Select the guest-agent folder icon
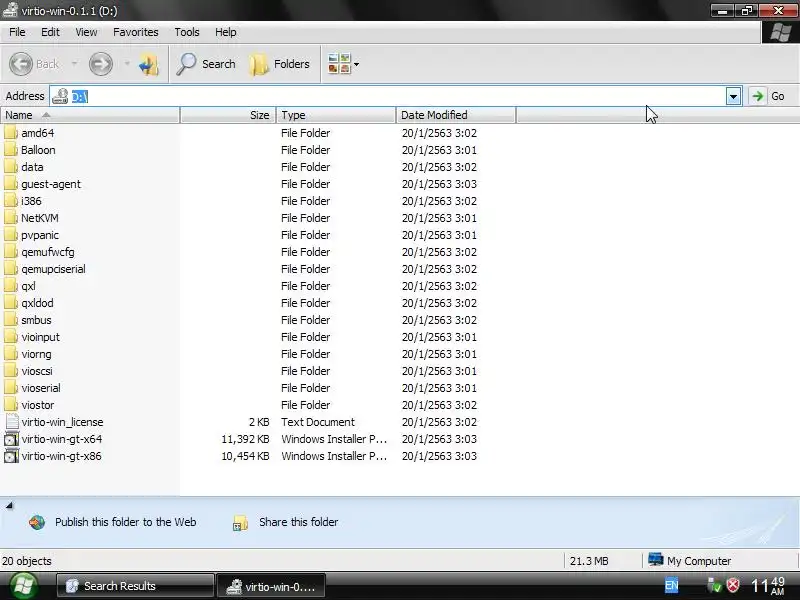Screen dimensions: 800x600 11,184
